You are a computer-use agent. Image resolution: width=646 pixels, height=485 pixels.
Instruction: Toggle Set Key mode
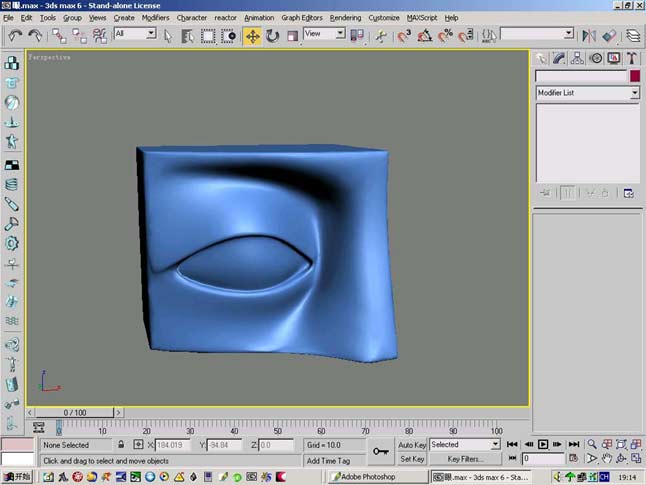(412, 459)
